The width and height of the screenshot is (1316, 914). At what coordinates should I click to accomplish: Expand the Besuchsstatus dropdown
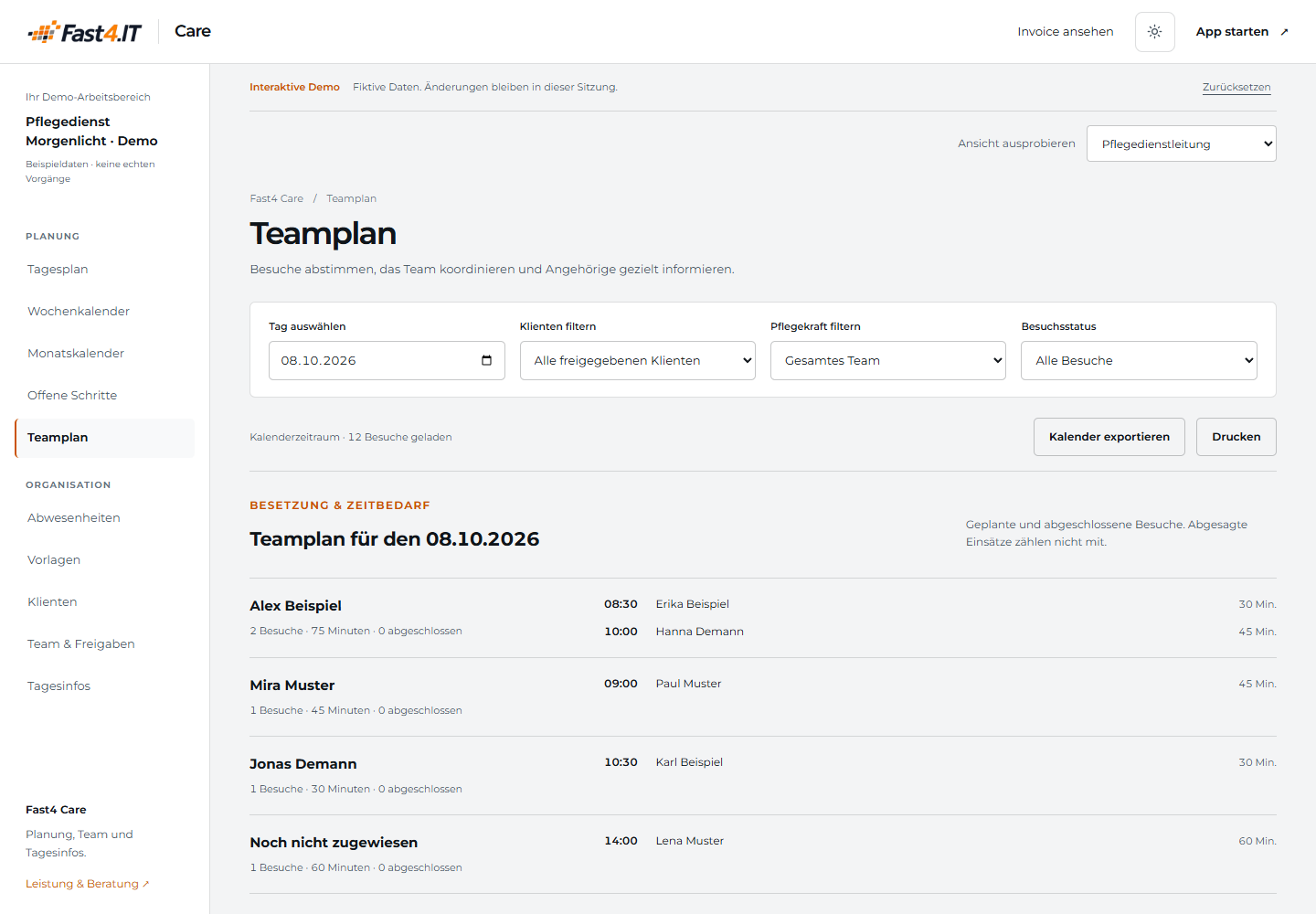tap(1139, 360)
